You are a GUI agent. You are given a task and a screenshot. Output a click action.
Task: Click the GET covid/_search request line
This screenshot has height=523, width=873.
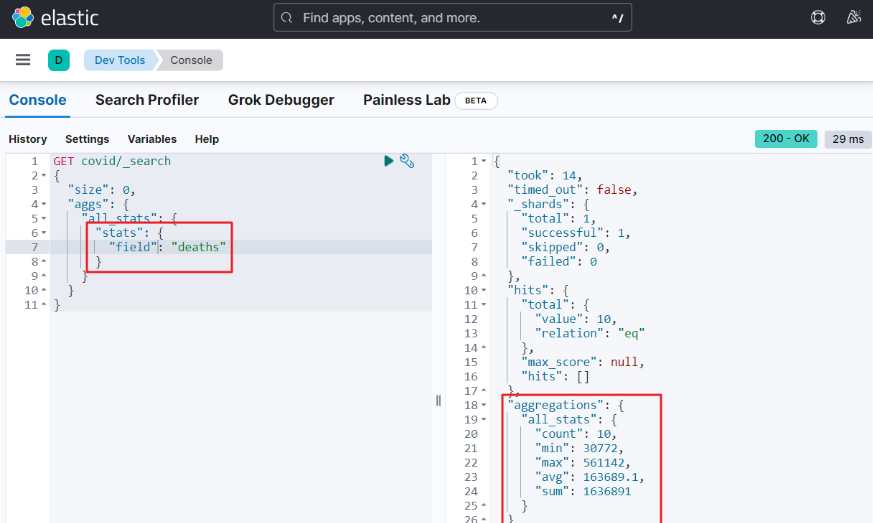click(x=112, y=161)
